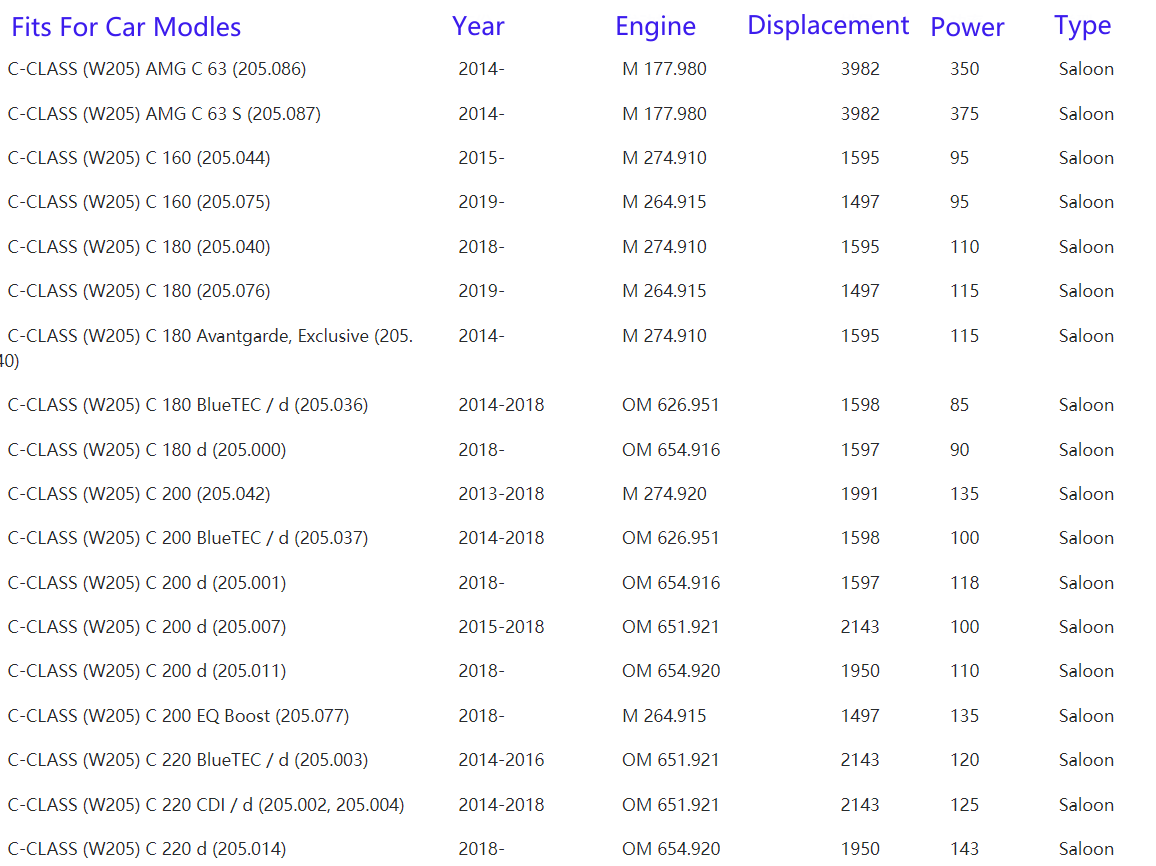This screenshot has height=866, width=1156.
Task: Click the AMG C 63 (205.086) model row
Action: point(157,69)
